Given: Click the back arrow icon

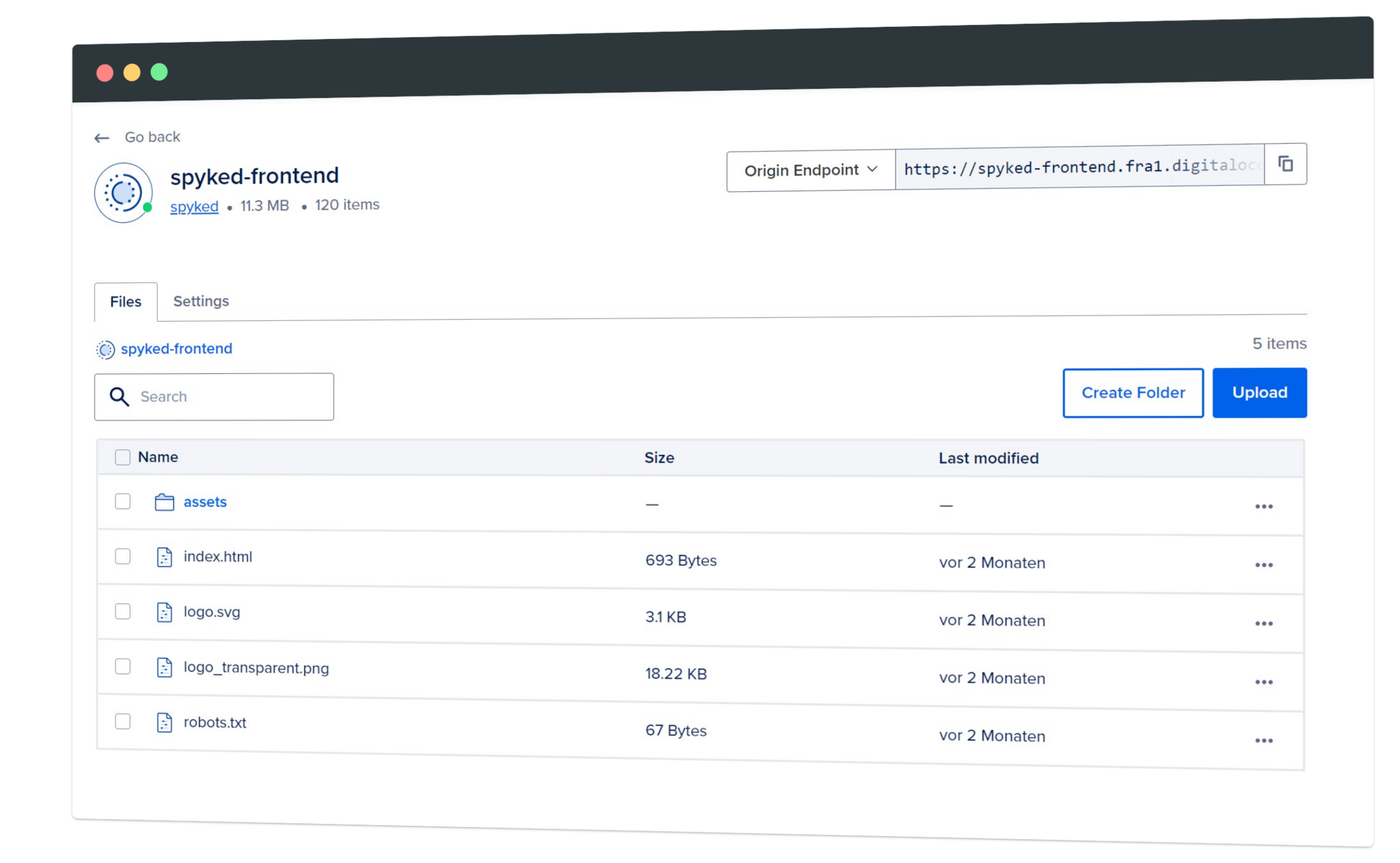Looking at the screenshot, I should pyautogui.click(x=102, y=138).
